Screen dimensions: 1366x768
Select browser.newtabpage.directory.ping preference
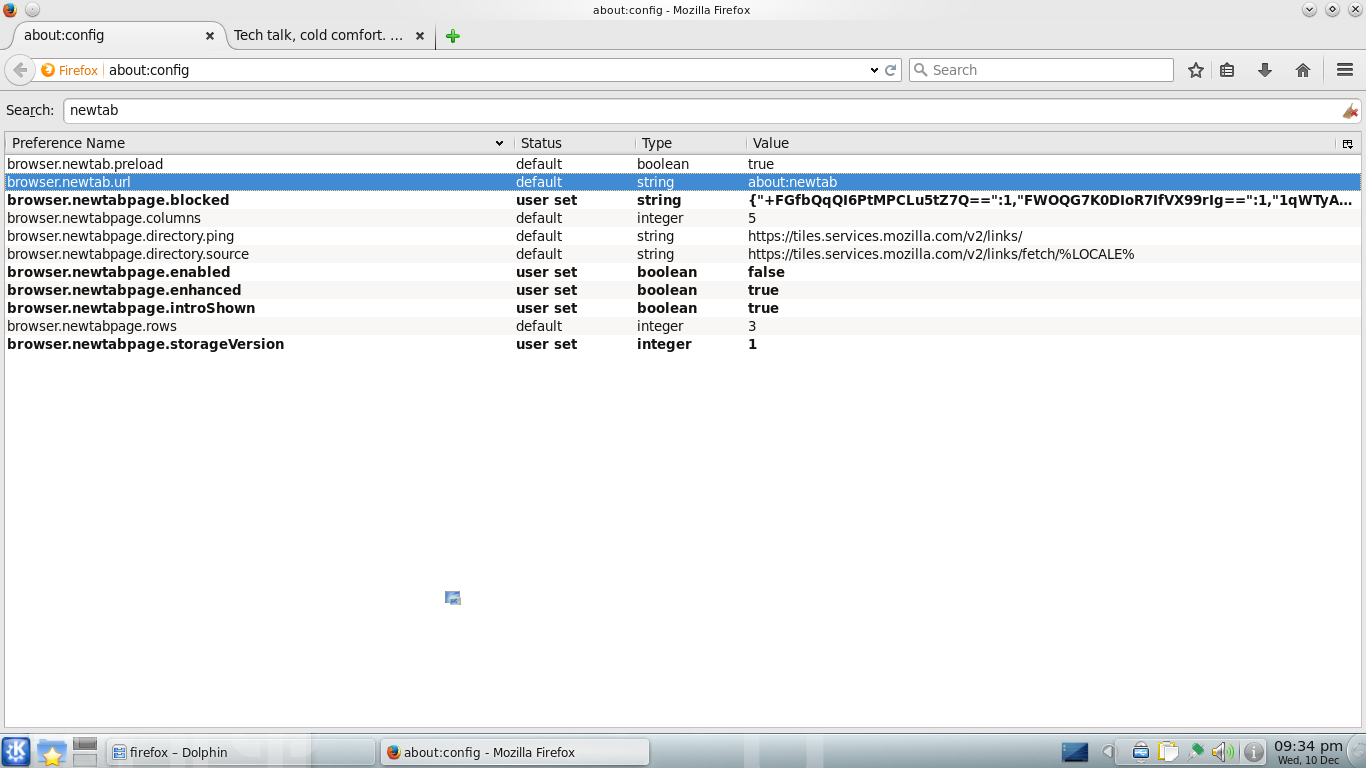pos(683,236)
